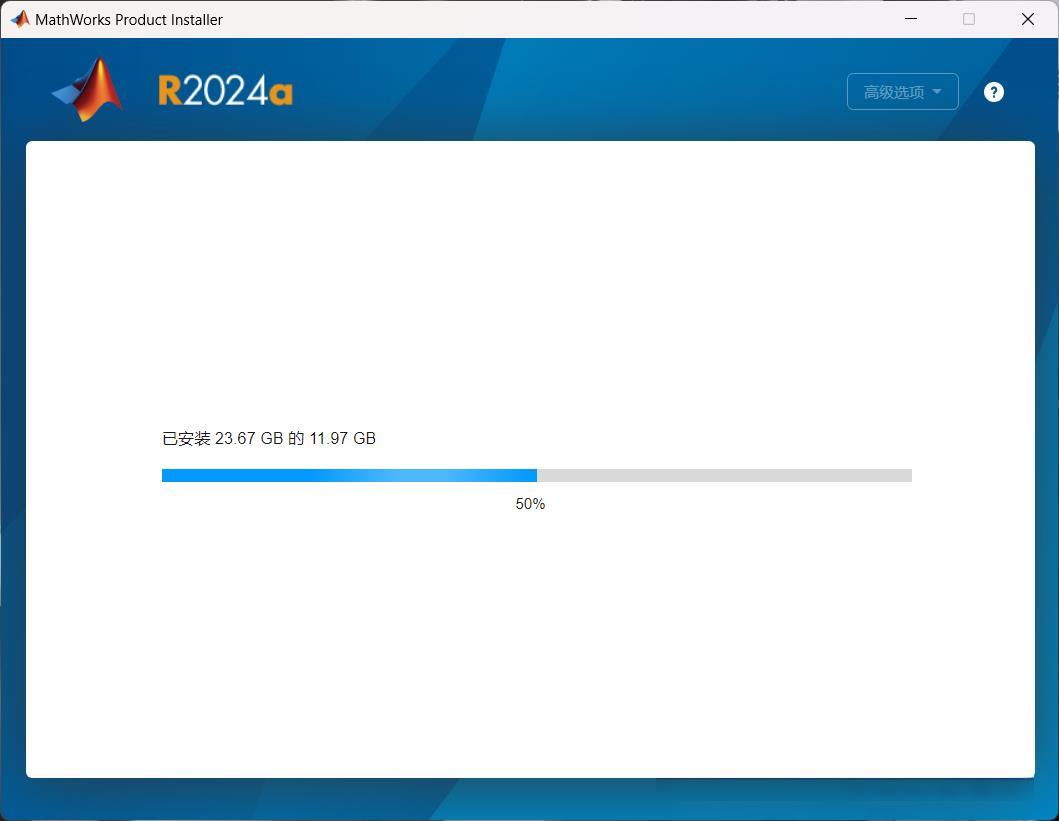Viewport: 1059px width, 821px height.
Task: Click the R2024a release logo
Action: click(226, 90)
